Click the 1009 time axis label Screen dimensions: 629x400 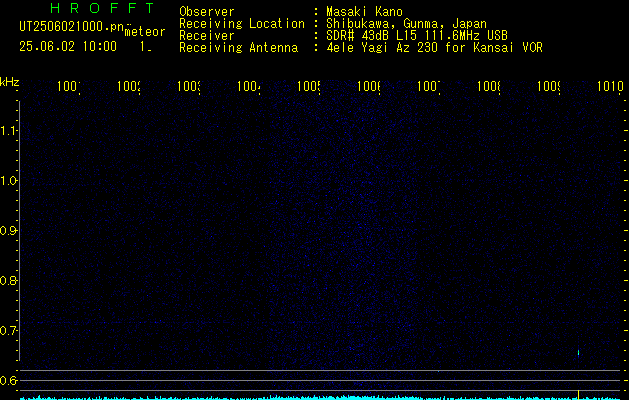[548, 86]
